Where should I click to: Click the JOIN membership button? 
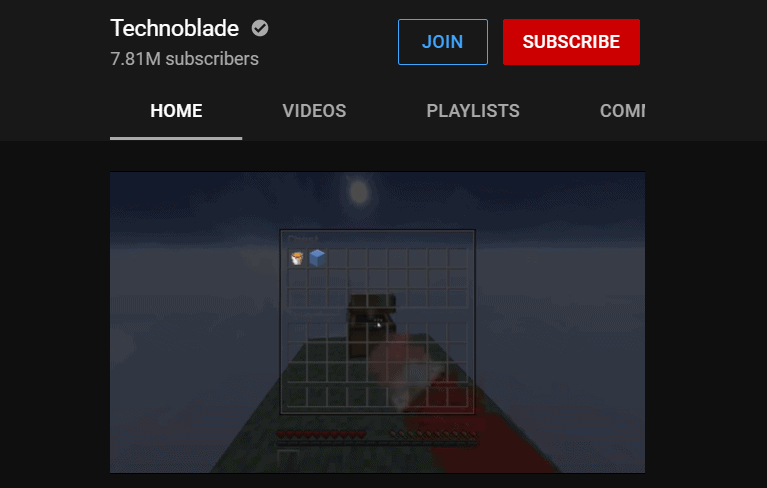click(x=443, y=42)
